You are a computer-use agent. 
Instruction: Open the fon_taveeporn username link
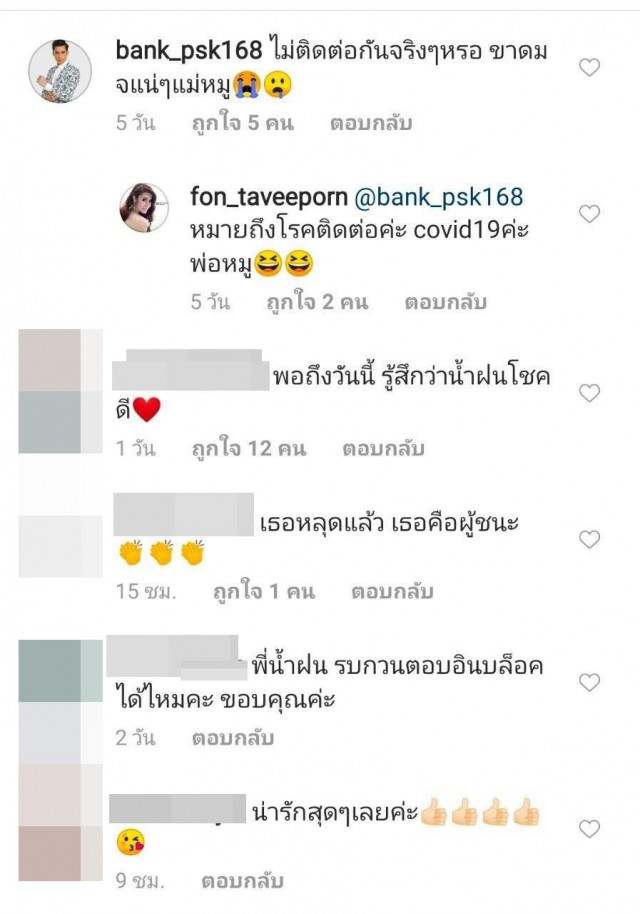(269, 197)
